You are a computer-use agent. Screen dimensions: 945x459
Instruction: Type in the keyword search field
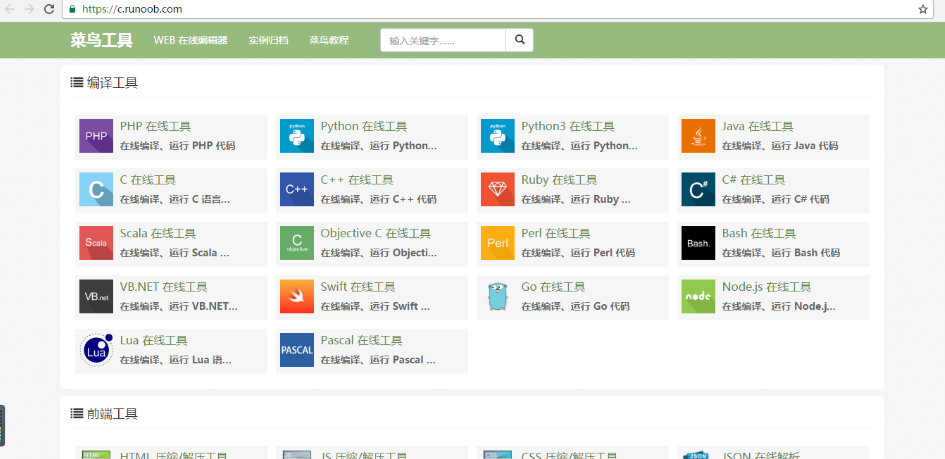444,41
